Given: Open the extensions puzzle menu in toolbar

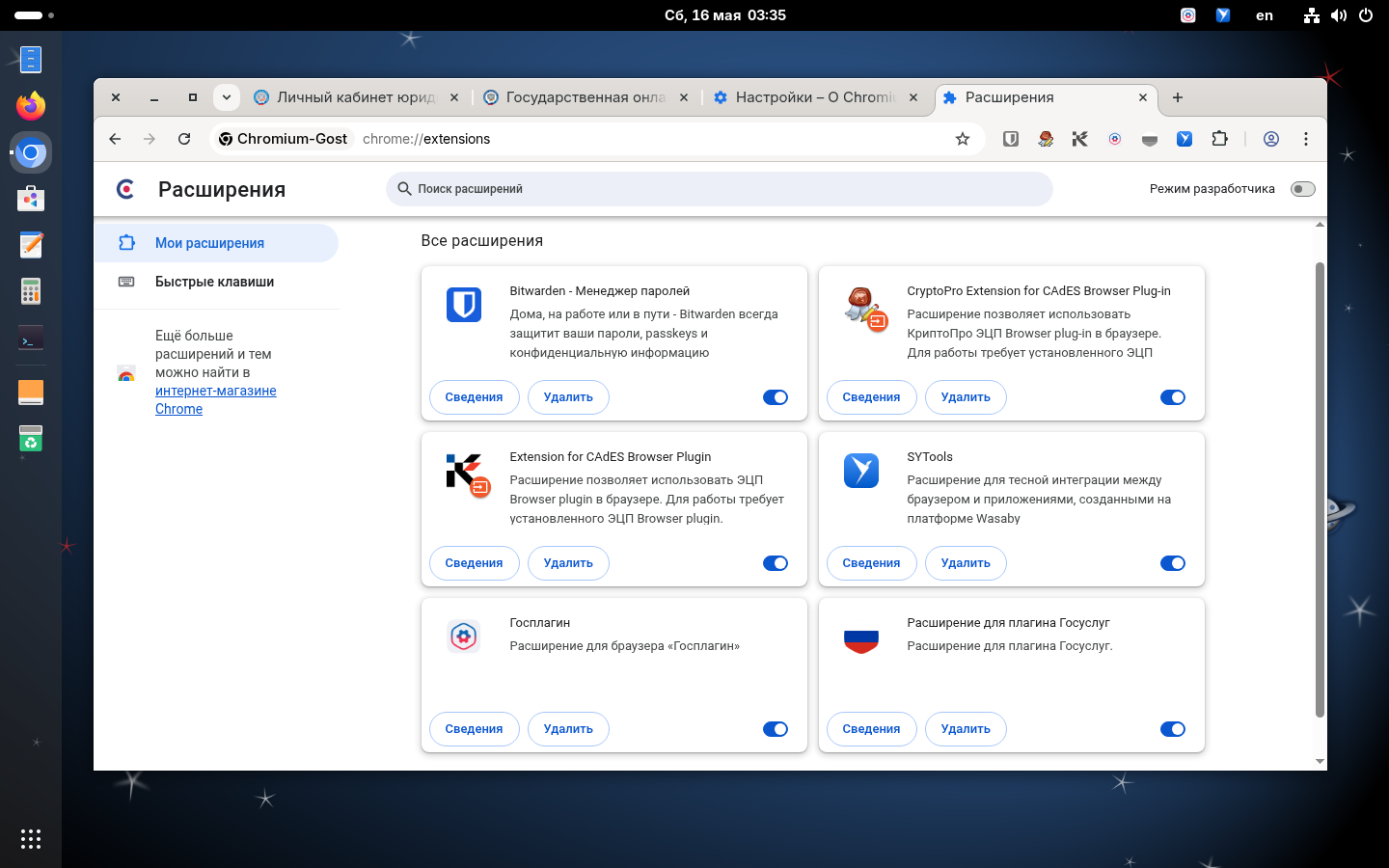Looking at the screenshot, I should click(1219, 139).
